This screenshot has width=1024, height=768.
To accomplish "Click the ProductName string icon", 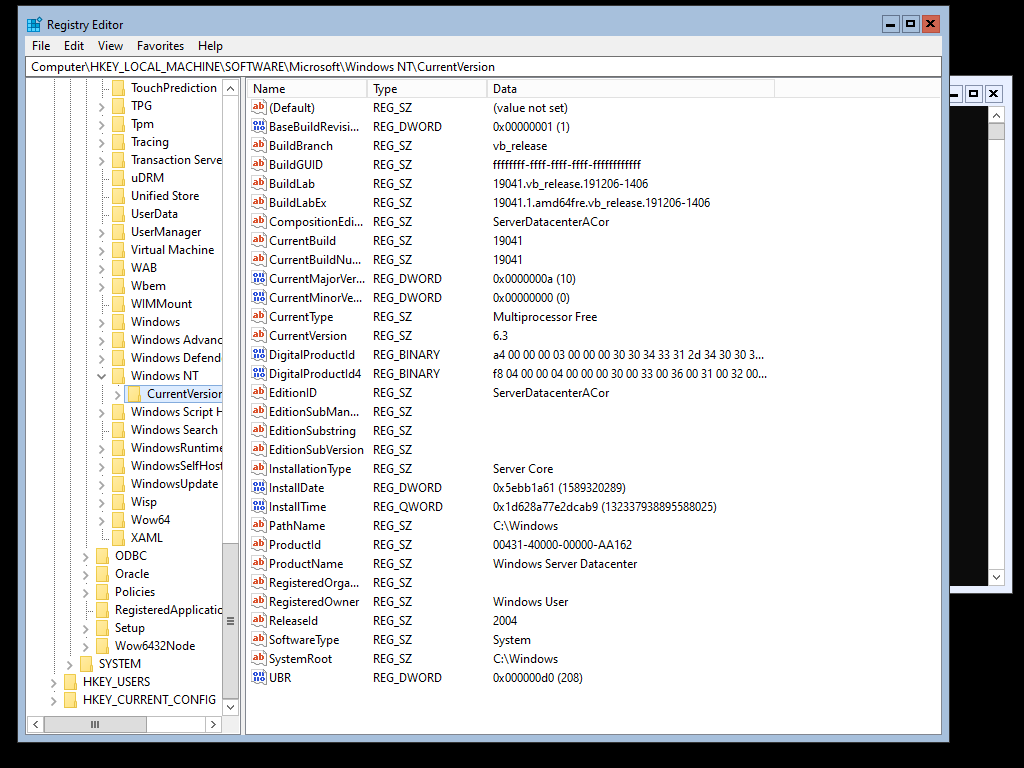I will tap(259, 564).
